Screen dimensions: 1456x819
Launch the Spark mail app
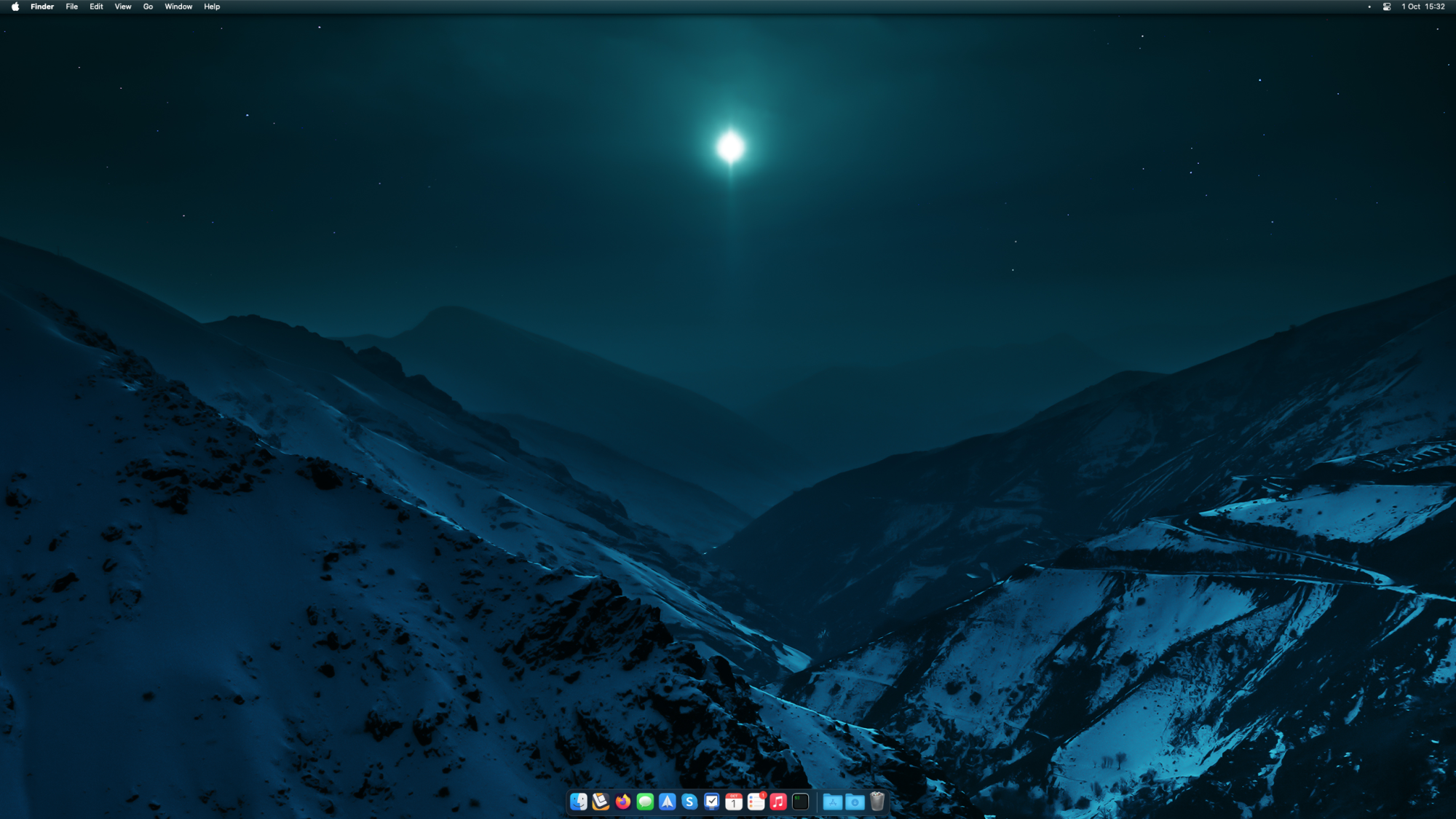pos(668,802)
